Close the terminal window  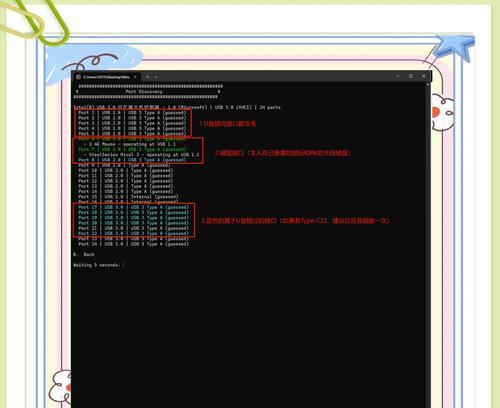[424, 76]
